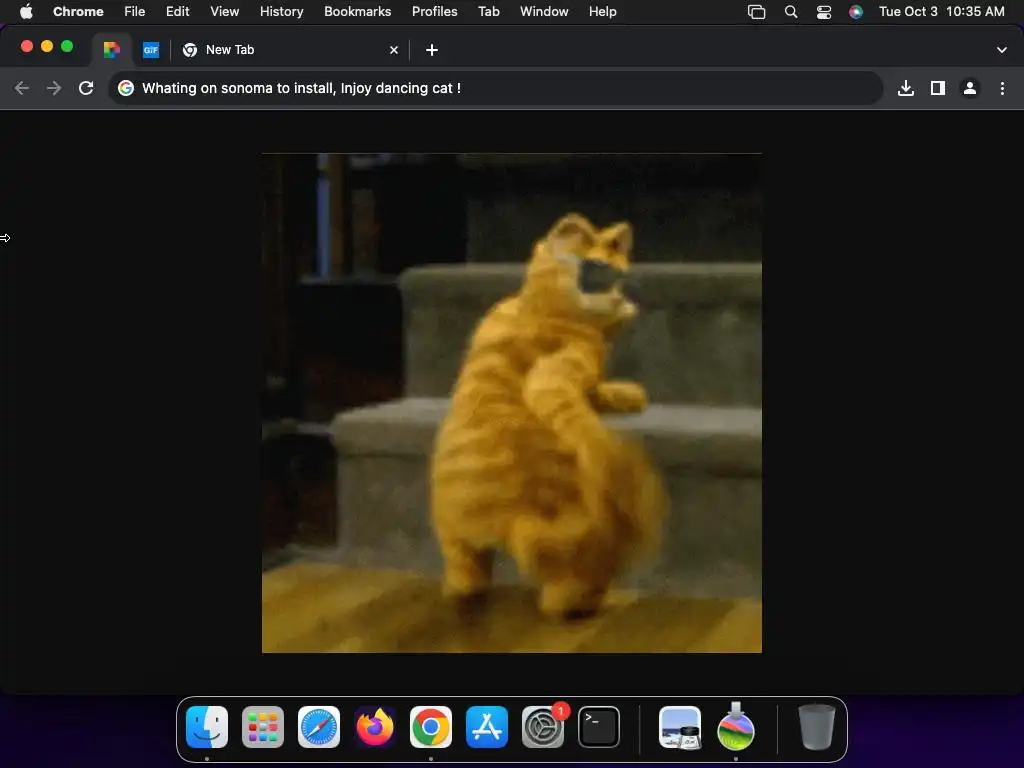Open the macOS Sonoma installer in Dock
Image resolution: width=1024 pixels, height=768 pixels.
(736, 726)
